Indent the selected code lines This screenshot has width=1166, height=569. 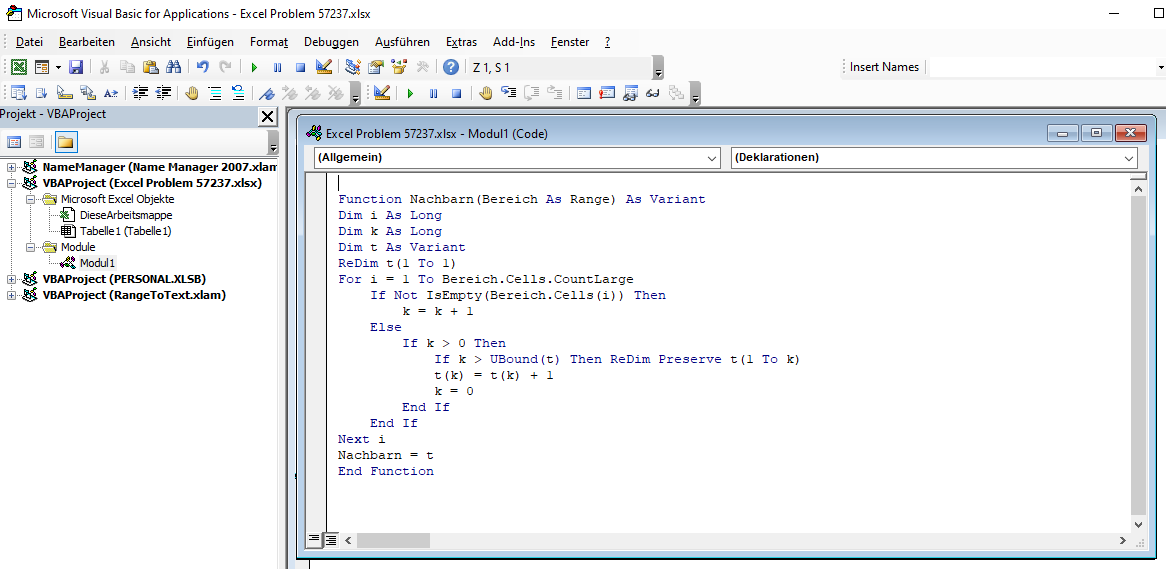coord(140,94)
